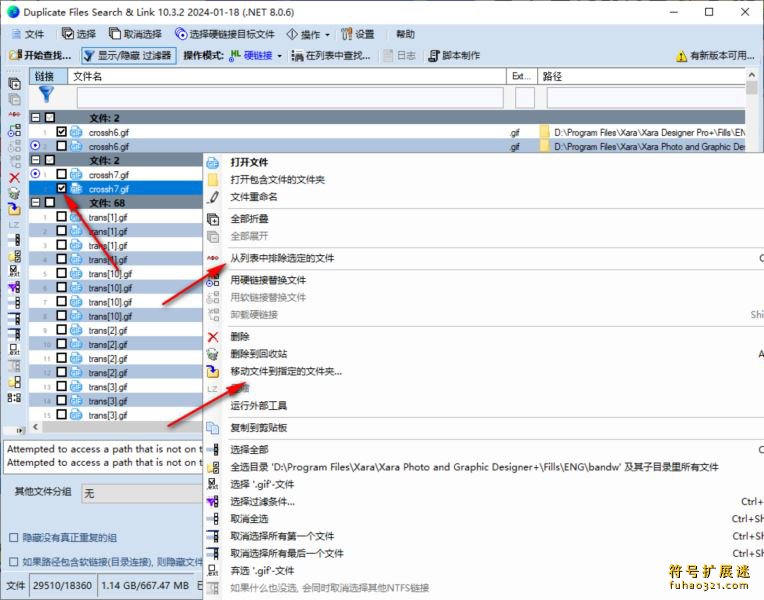Click the hardlink replace icon in left sidebar
Viewport: 764px width, 600px height.
point(15,130)
